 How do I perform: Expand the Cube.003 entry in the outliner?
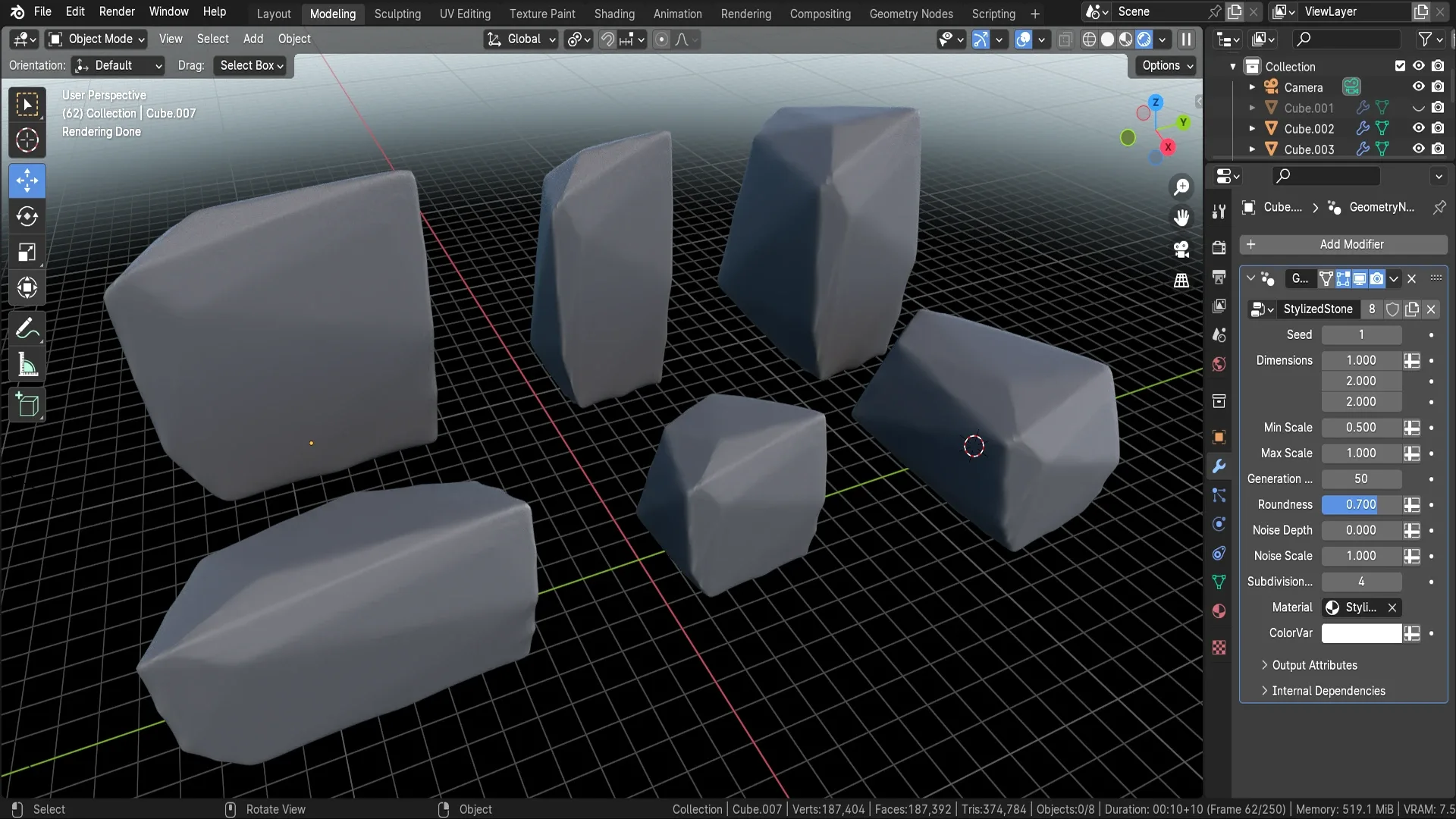click(x=1252, y=149)
